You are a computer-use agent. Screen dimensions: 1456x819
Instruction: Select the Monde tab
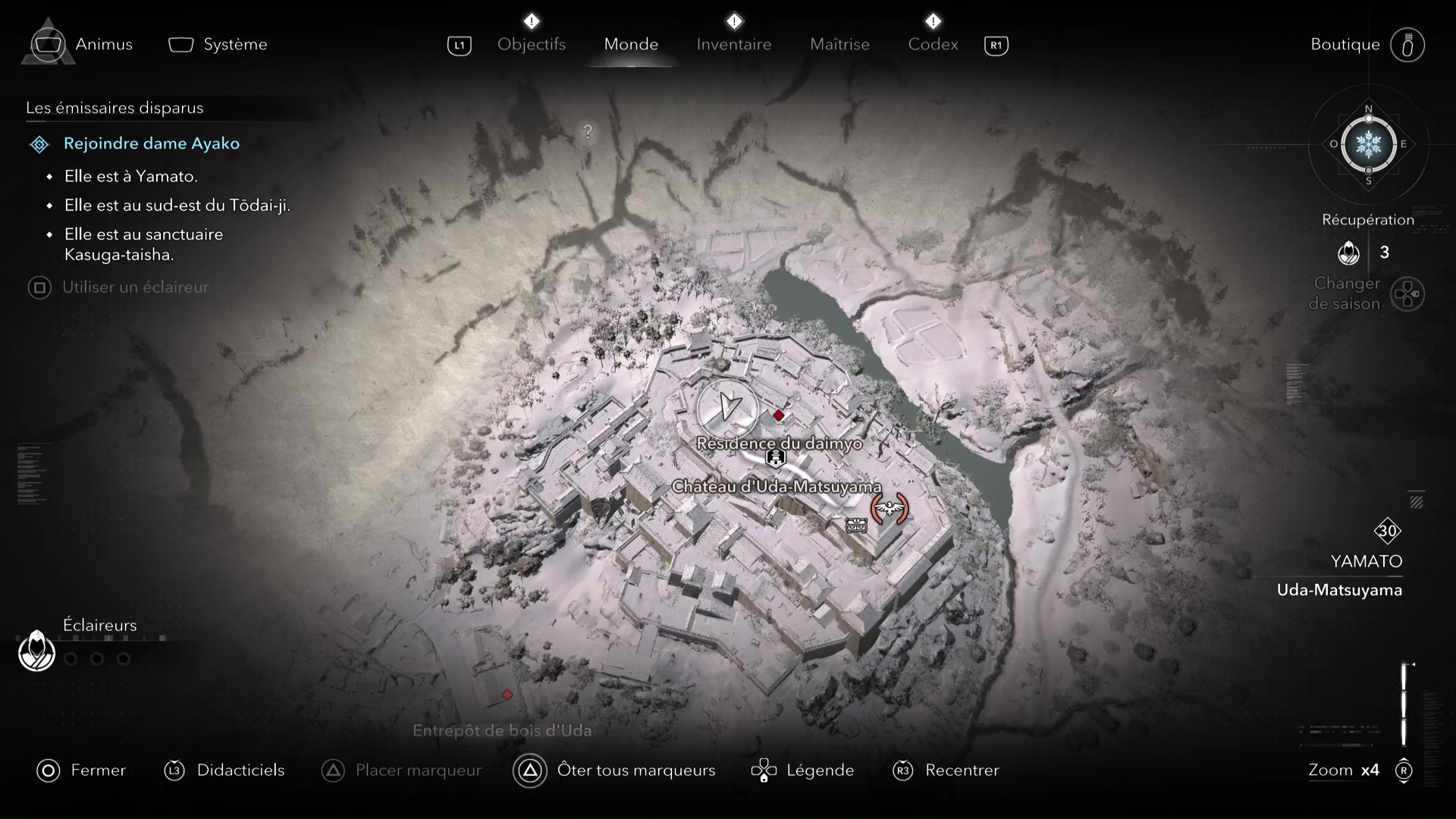click(x=631, y=45)
